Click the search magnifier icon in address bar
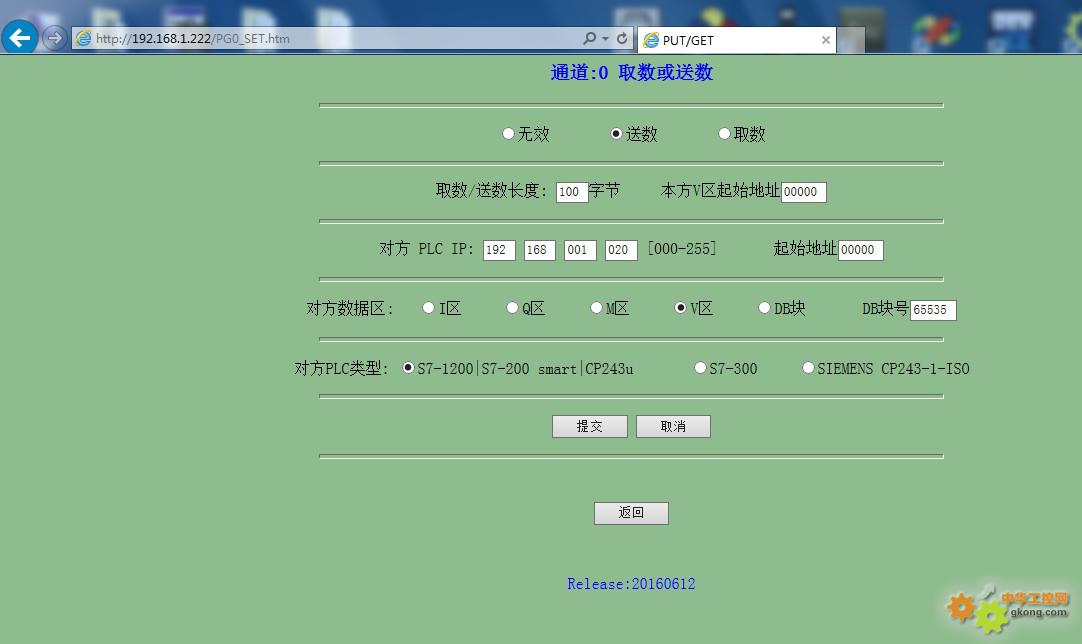The image size is (1082, 644). coord(590,39)
